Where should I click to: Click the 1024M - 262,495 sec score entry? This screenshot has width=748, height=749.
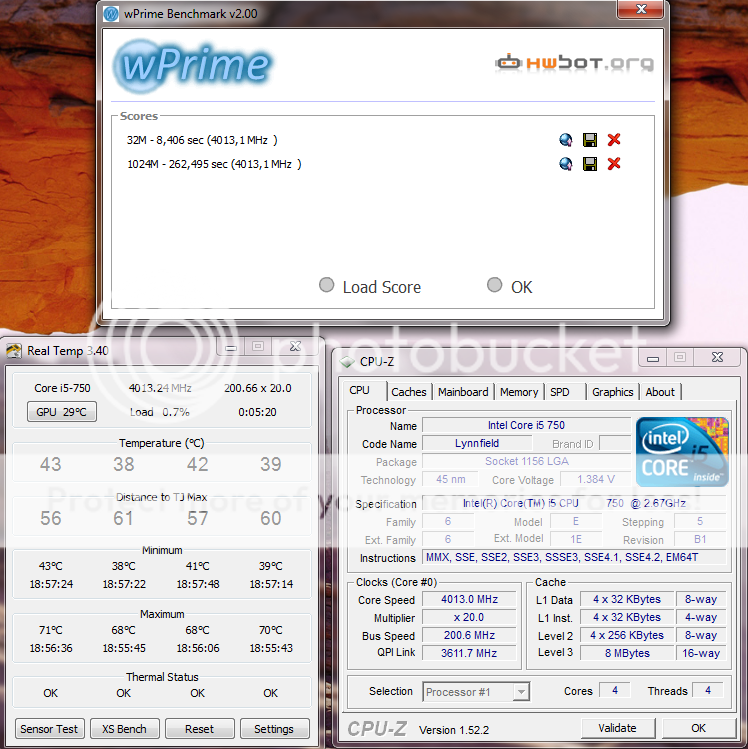pyautogui.click(x=214, y=164)
